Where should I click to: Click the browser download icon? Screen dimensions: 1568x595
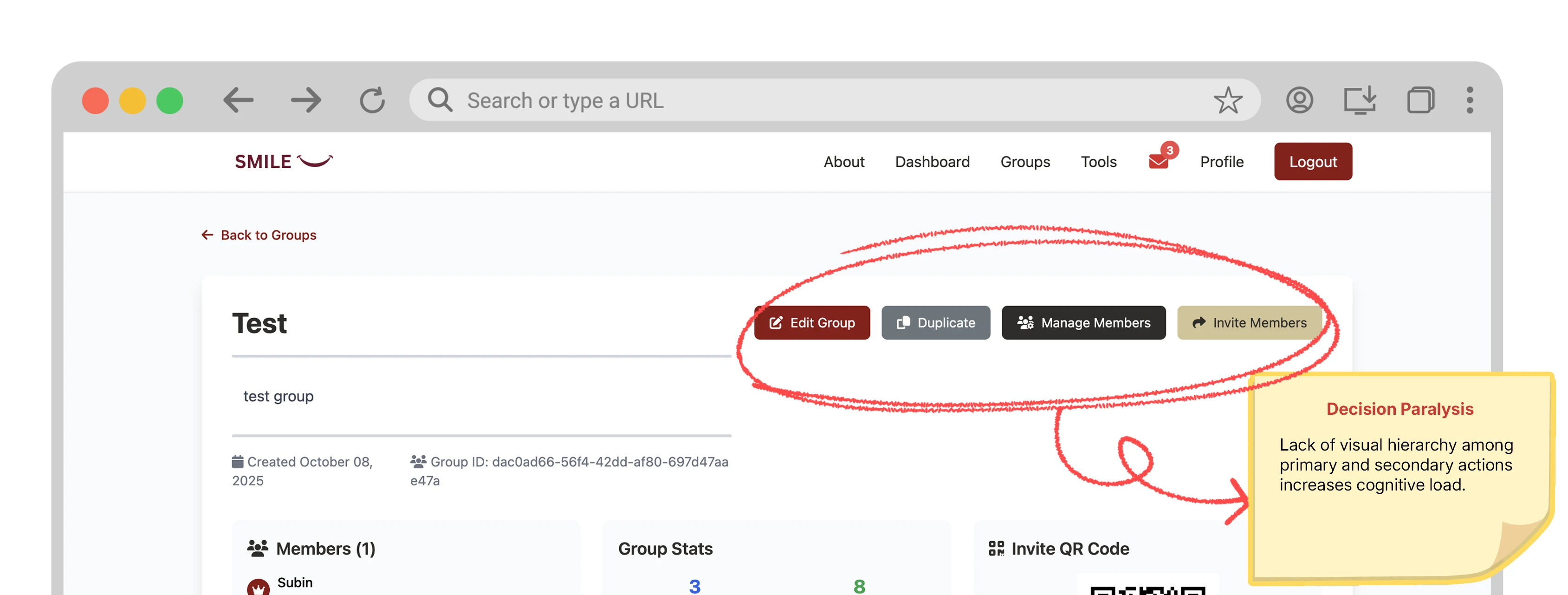[x=1359, y=100]
